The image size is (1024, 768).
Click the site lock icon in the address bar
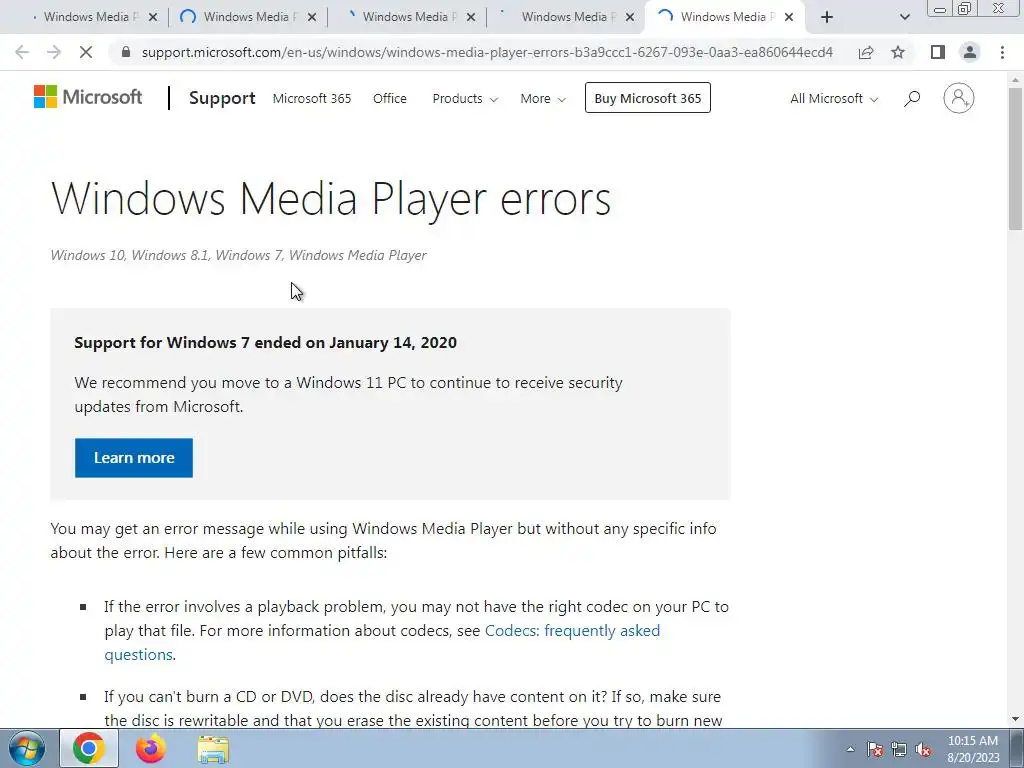(x=126, y=52)
